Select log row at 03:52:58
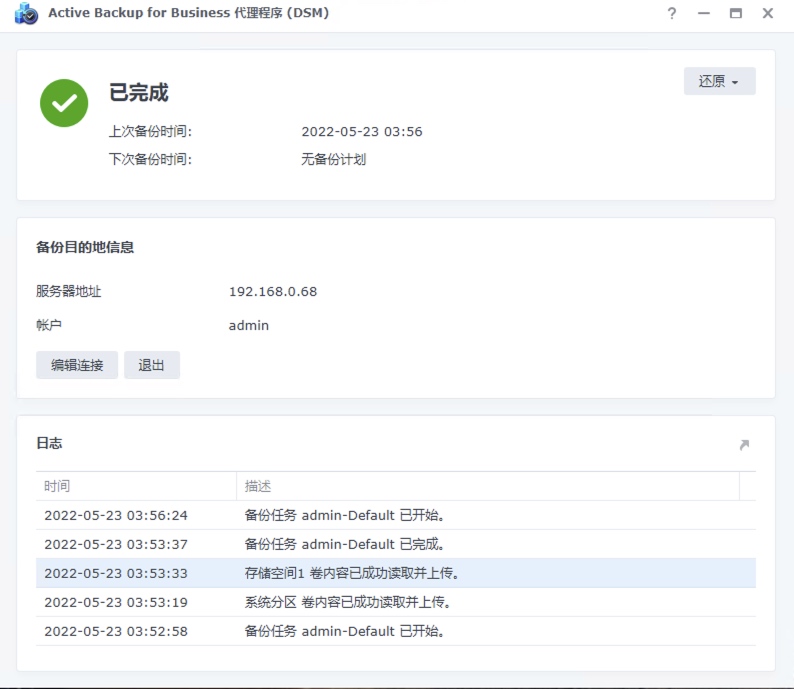The width and height of the screenshot is (794, 689). tap(396, 631)
